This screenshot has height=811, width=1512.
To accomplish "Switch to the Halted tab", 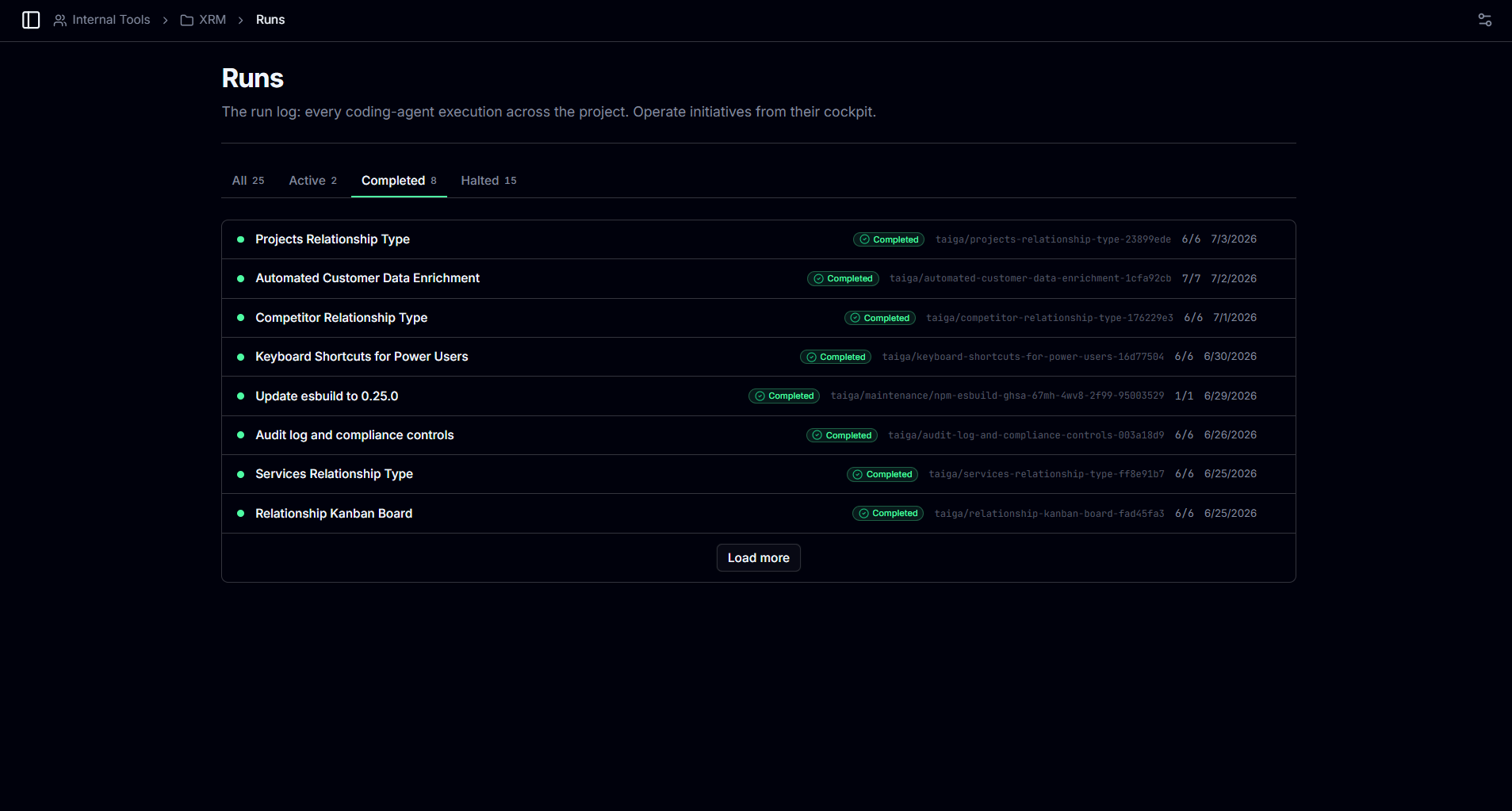I will click(488, 181).
